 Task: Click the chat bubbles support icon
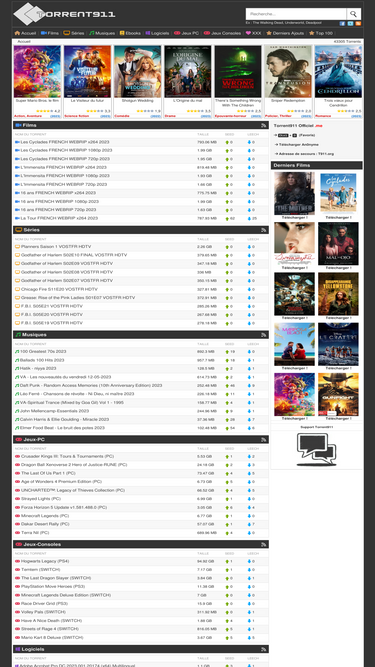316,449
